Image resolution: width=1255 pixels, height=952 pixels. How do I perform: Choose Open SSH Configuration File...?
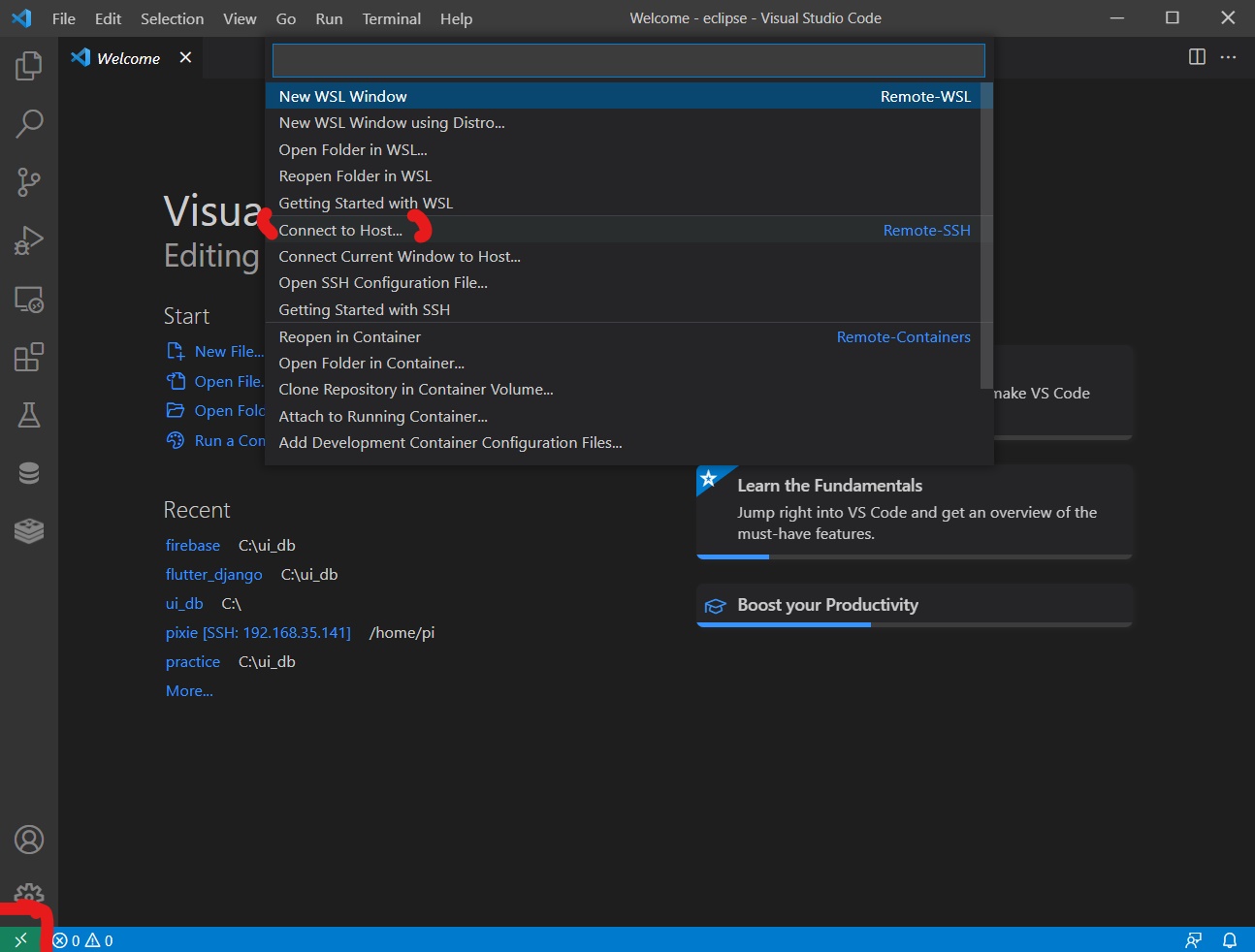(x=623, y=283)
